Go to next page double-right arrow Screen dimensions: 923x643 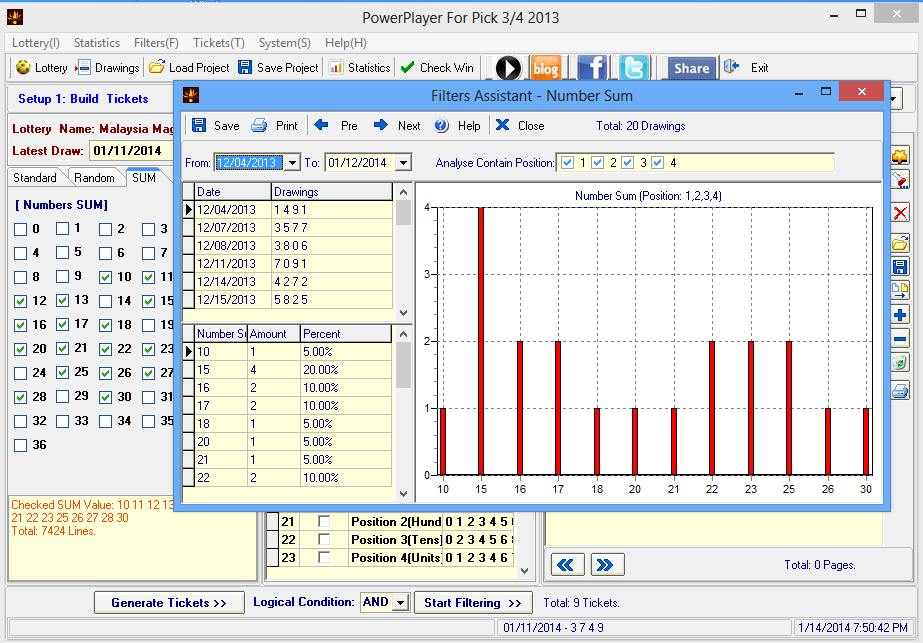607,565
